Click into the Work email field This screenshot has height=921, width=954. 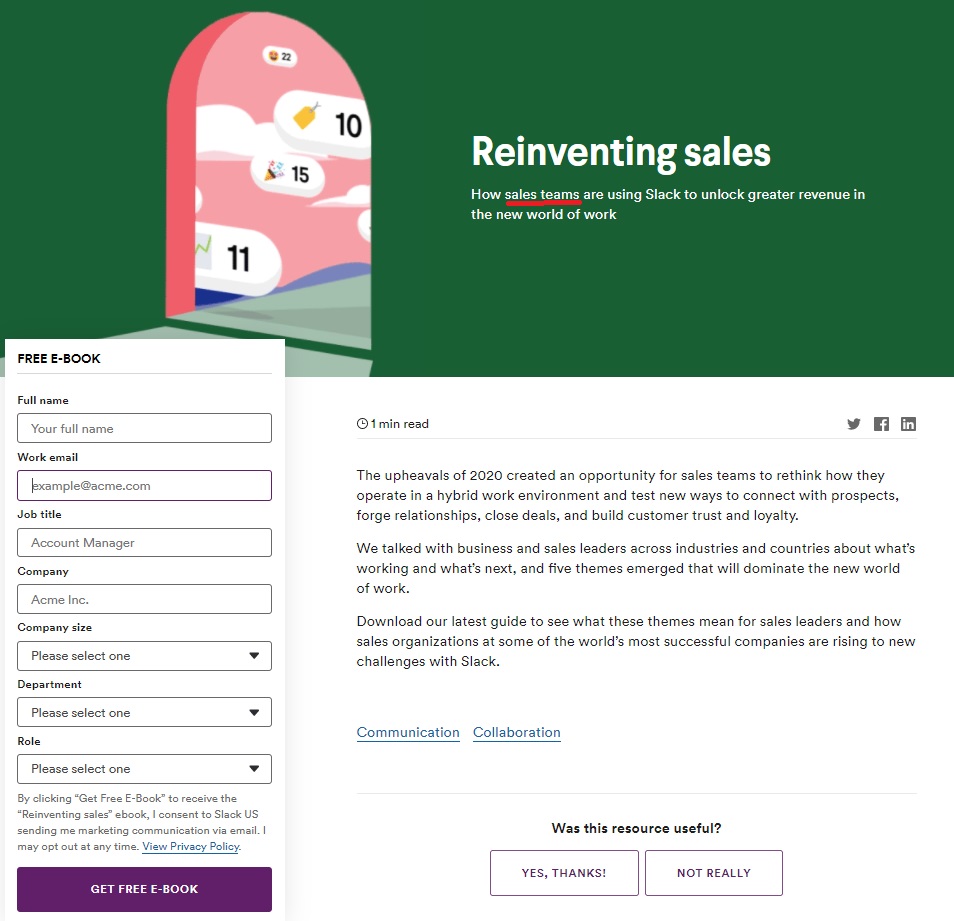(x=144, y=486)
